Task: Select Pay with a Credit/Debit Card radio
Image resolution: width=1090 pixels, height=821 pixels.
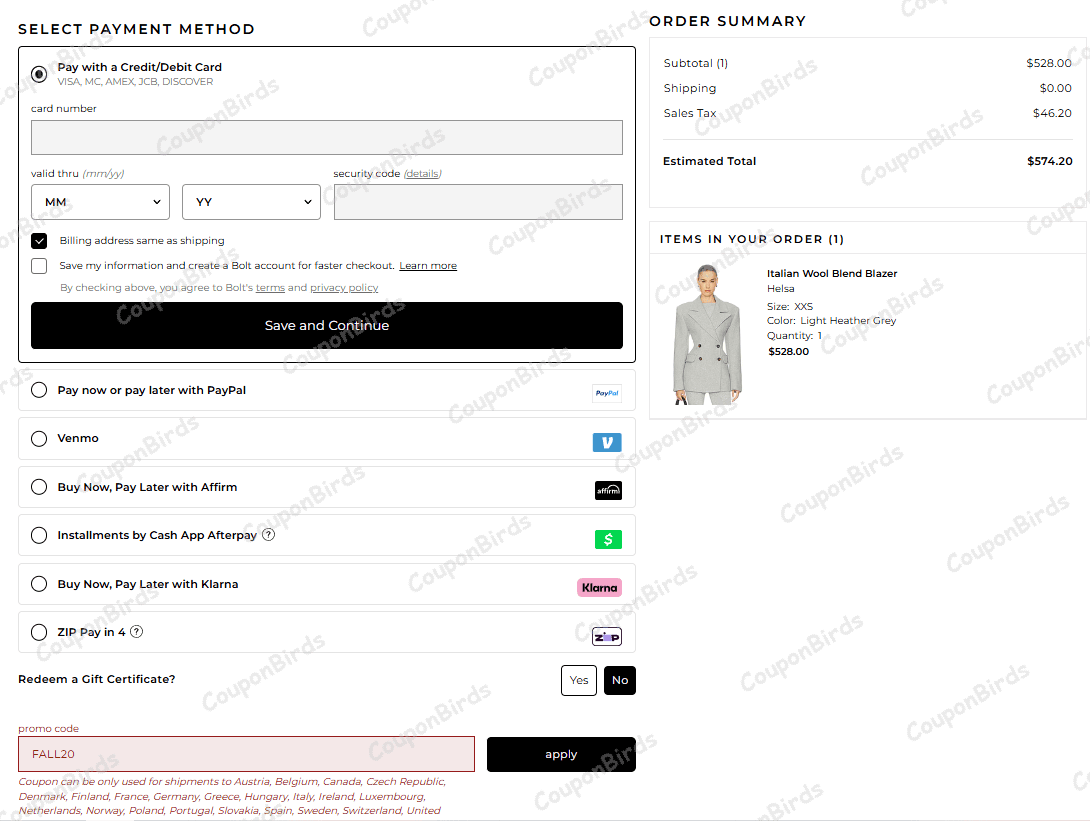Action: tap(39, 74)
